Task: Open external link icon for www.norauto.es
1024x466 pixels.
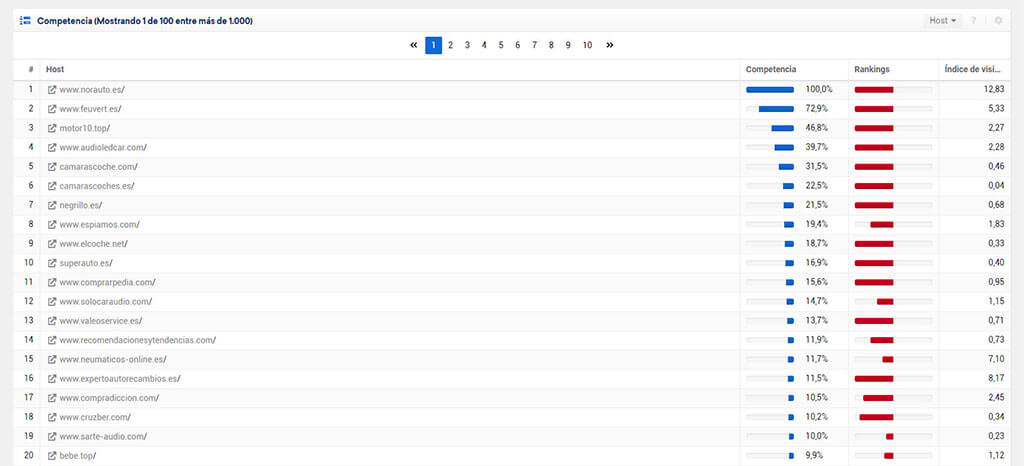Action: coord(52,89)
